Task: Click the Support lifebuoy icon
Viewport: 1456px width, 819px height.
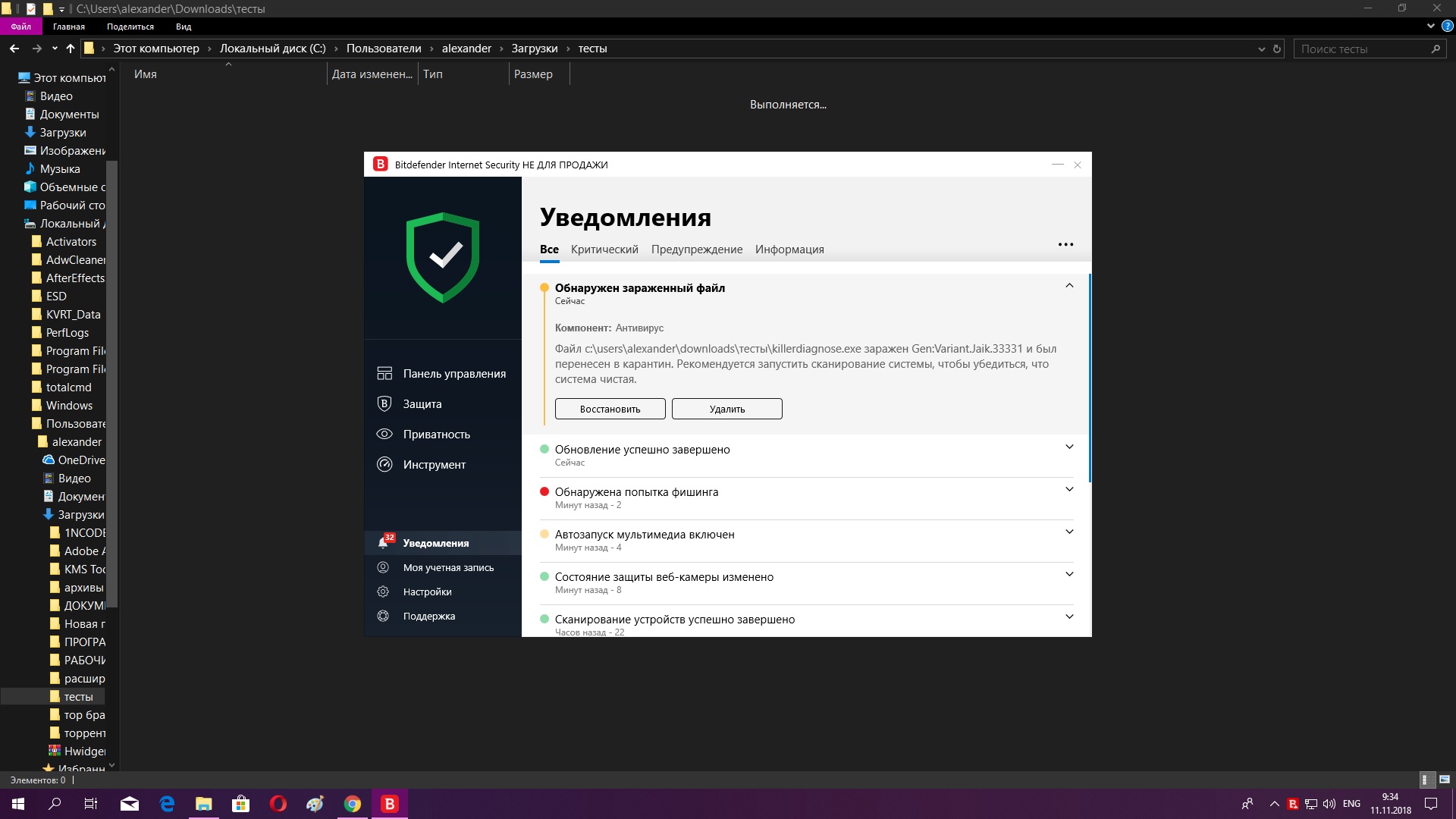Action: [384, 616]
